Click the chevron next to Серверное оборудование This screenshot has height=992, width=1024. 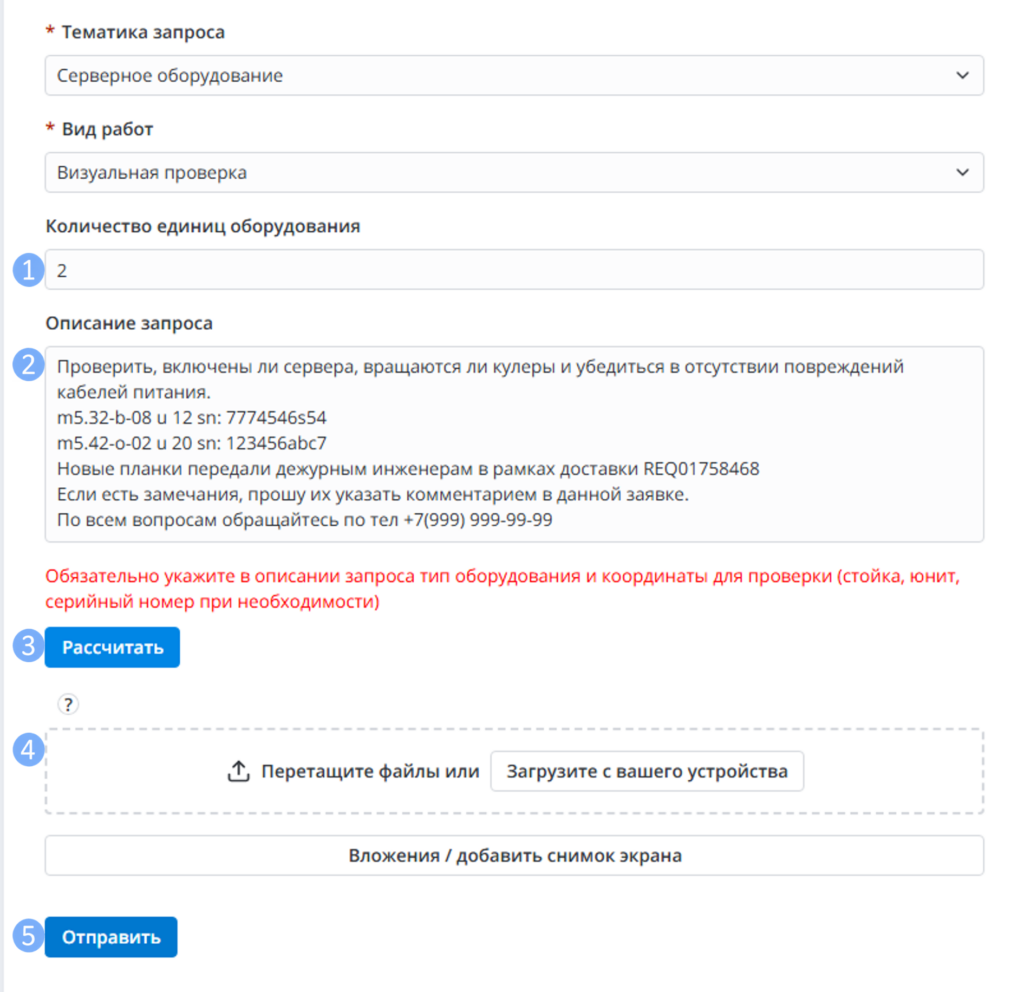[x=962, y=76]
